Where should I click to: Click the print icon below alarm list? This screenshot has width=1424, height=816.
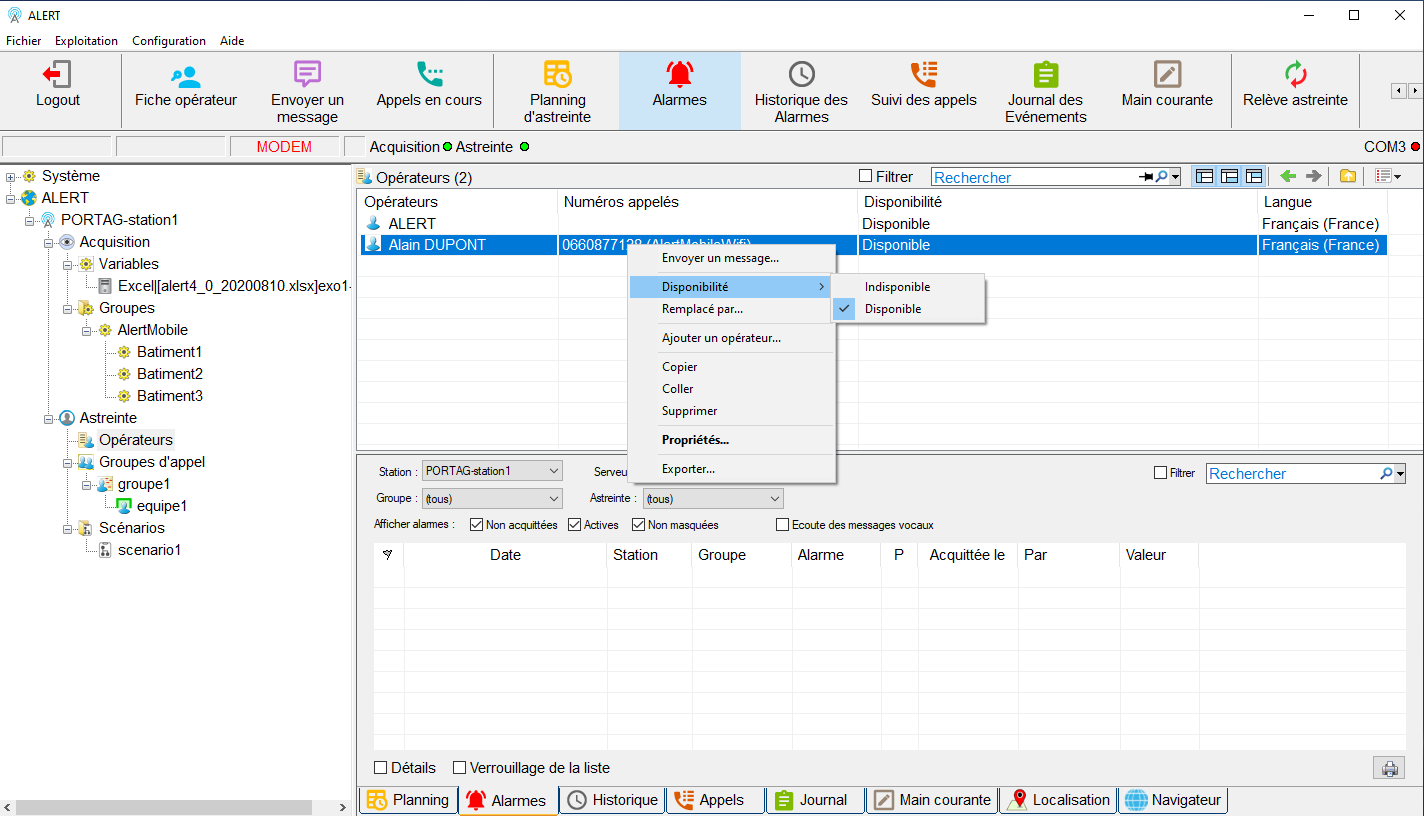coord(1388,768)
